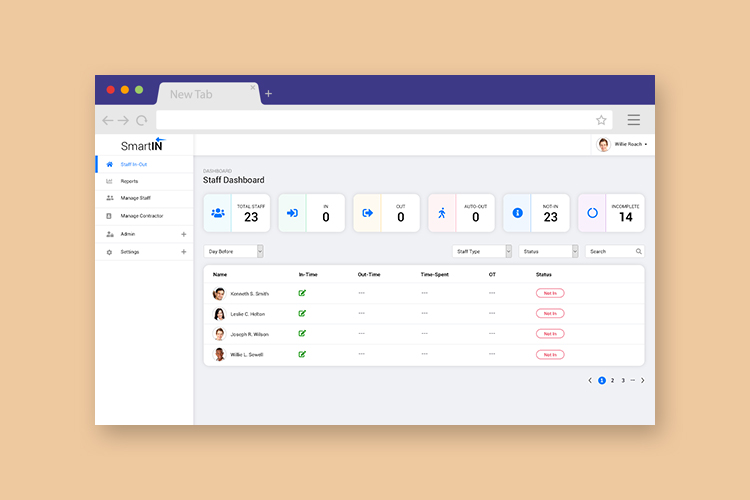Expand the Admin menu with plus icon
The height and width of the screenshot is (500, 750).
point(183,234)
